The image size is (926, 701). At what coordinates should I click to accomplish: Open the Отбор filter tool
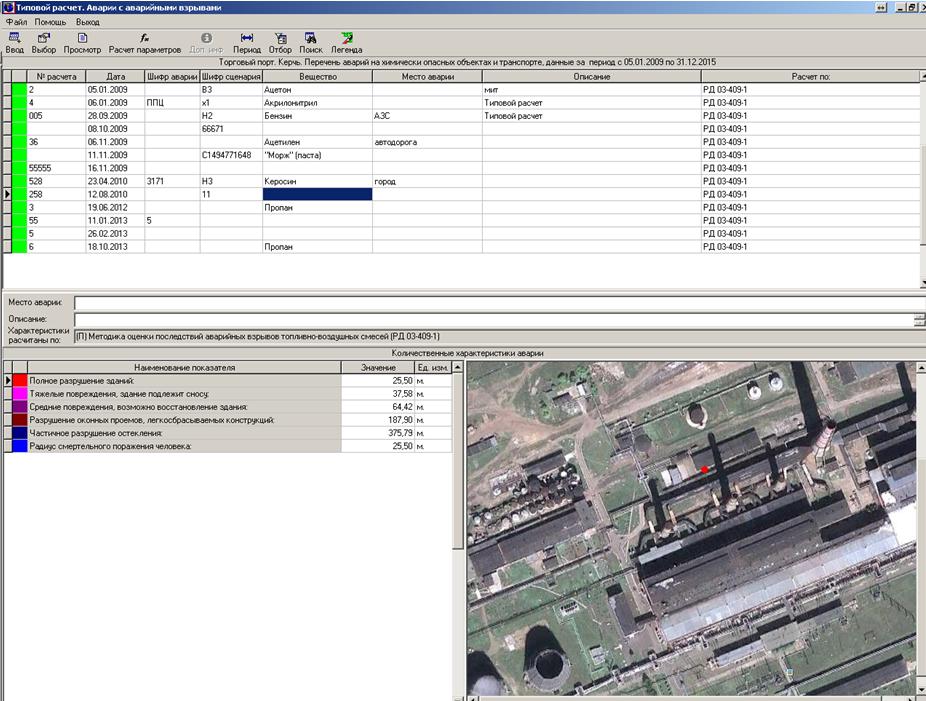tap(280, 42)
